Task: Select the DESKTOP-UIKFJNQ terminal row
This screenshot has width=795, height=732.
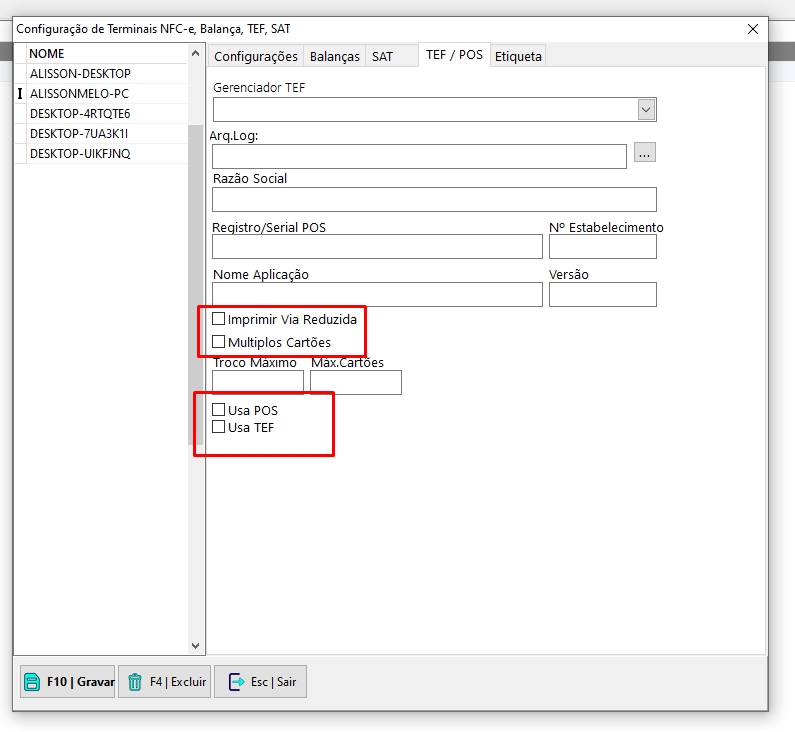Action: coord(80,154)
